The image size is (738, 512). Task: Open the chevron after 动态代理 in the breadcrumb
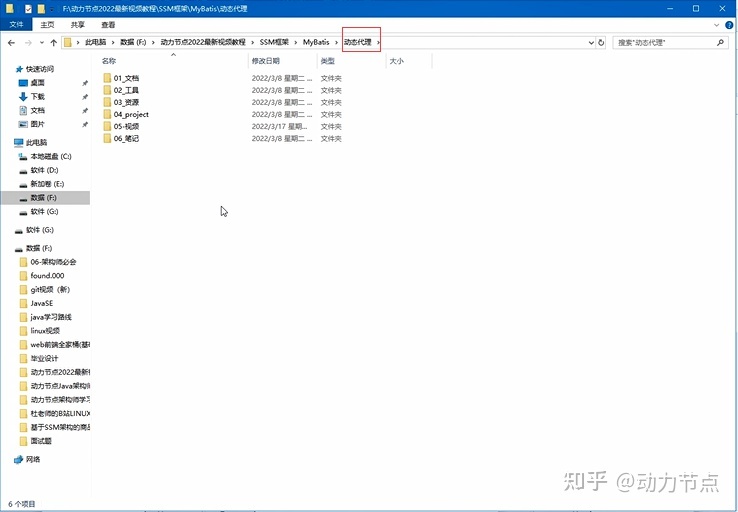click(x=378, y=42)
